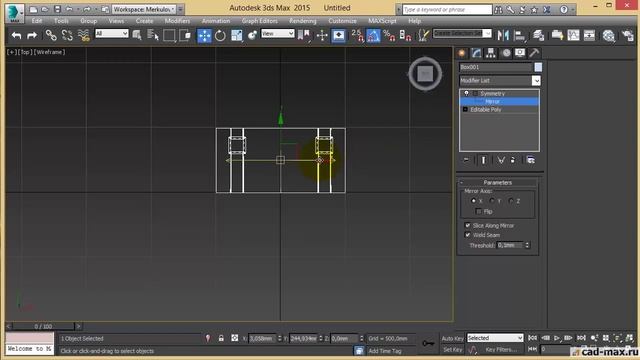The height and width of the screenshot is (360, 640).
Task: Select Z mirror axis radio button
Action: [511, 201]
